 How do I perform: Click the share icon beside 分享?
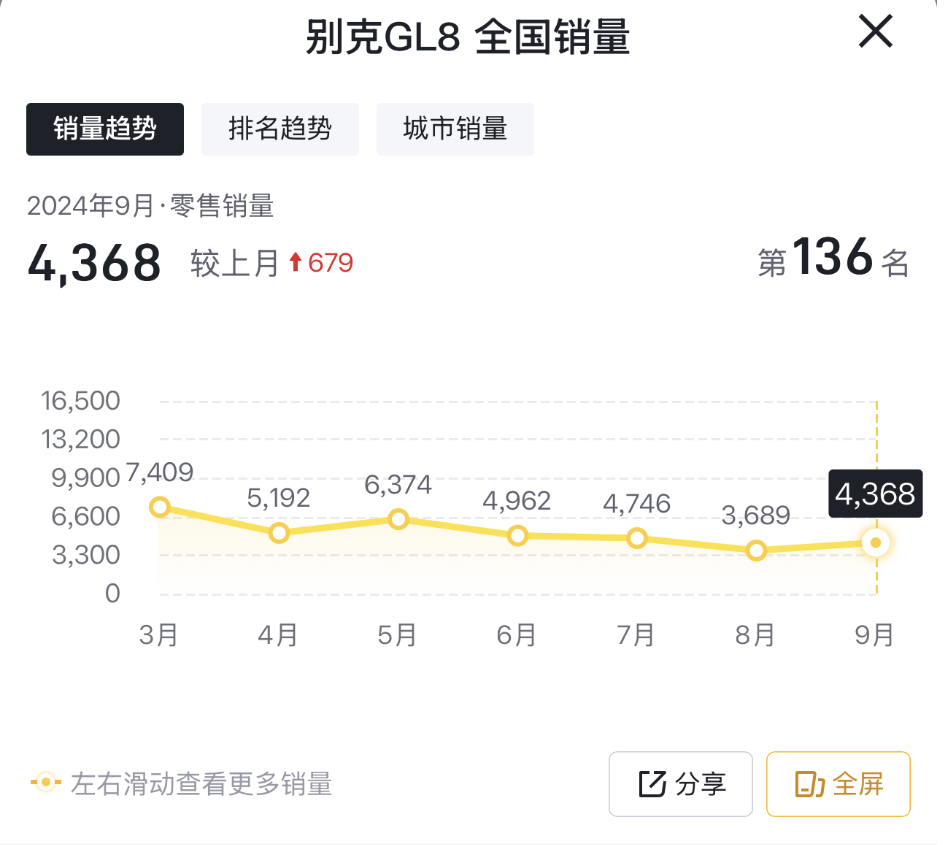[x=652, y=784]
